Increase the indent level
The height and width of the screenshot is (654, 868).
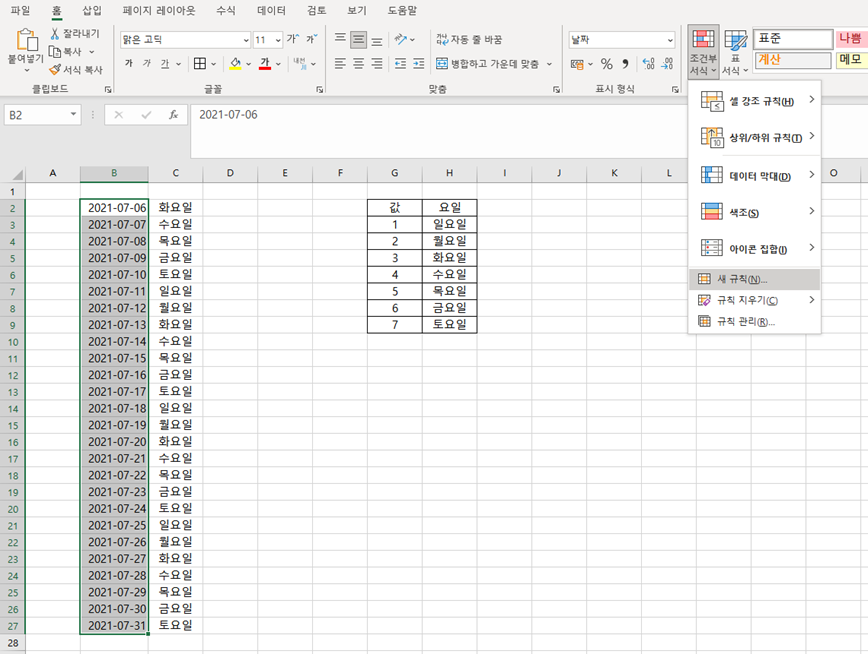click(418, 64)
